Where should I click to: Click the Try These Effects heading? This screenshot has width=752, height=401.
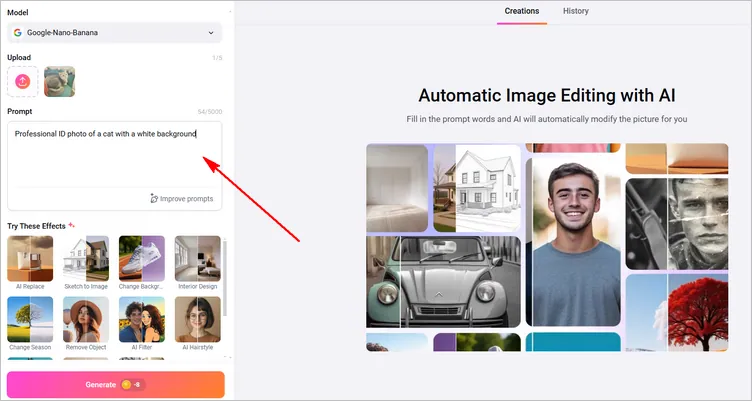(36, 226)
